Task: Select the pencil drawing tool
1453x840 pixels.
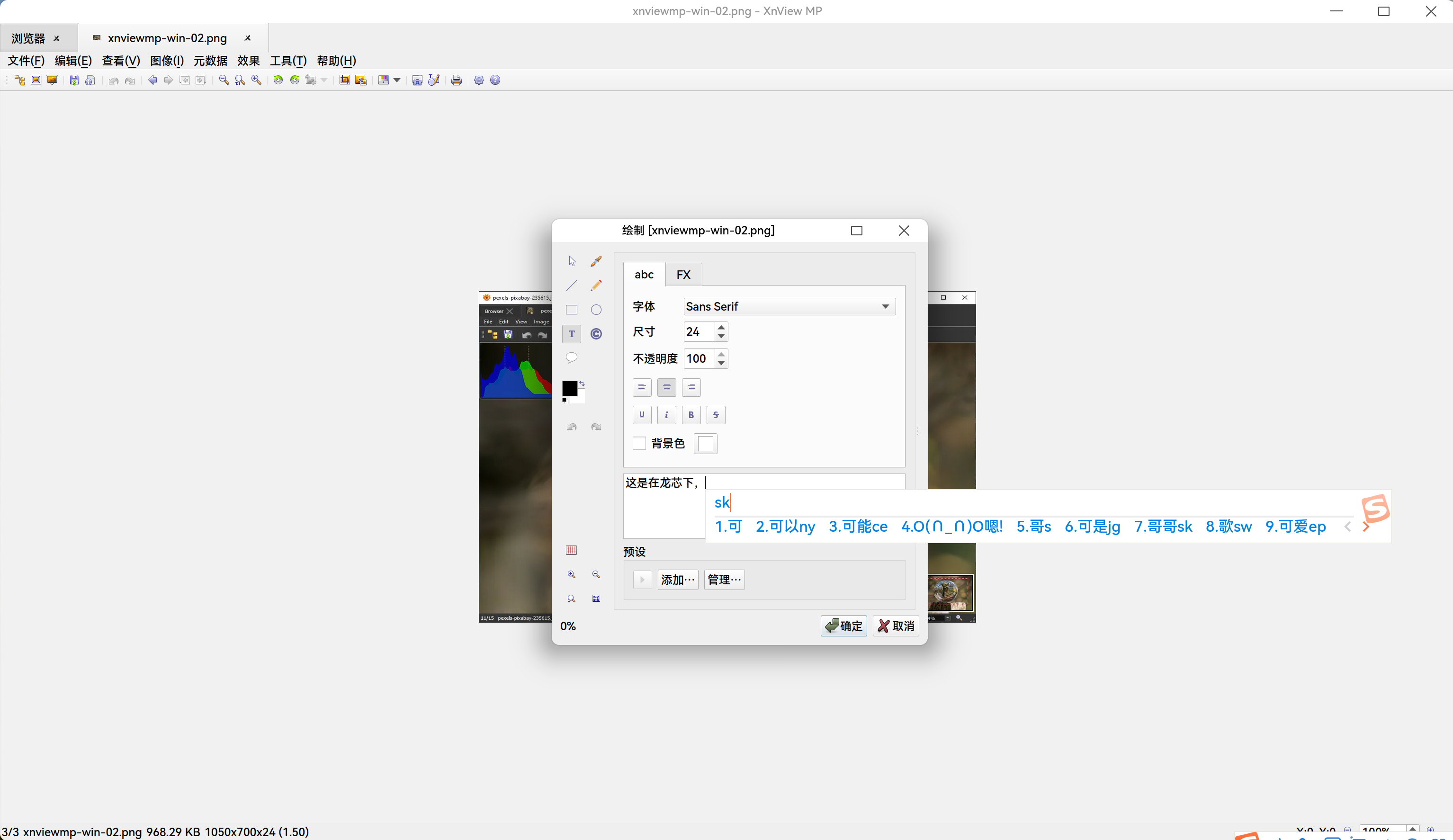Action: 596,286
